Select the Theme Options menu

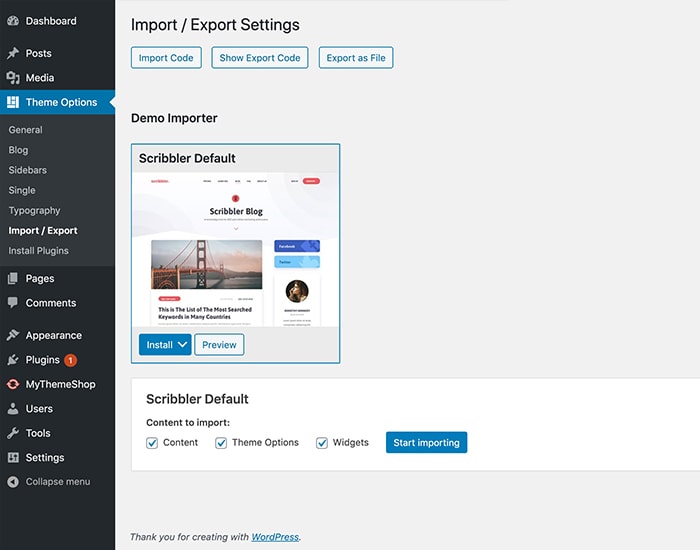tap(58, 102)
